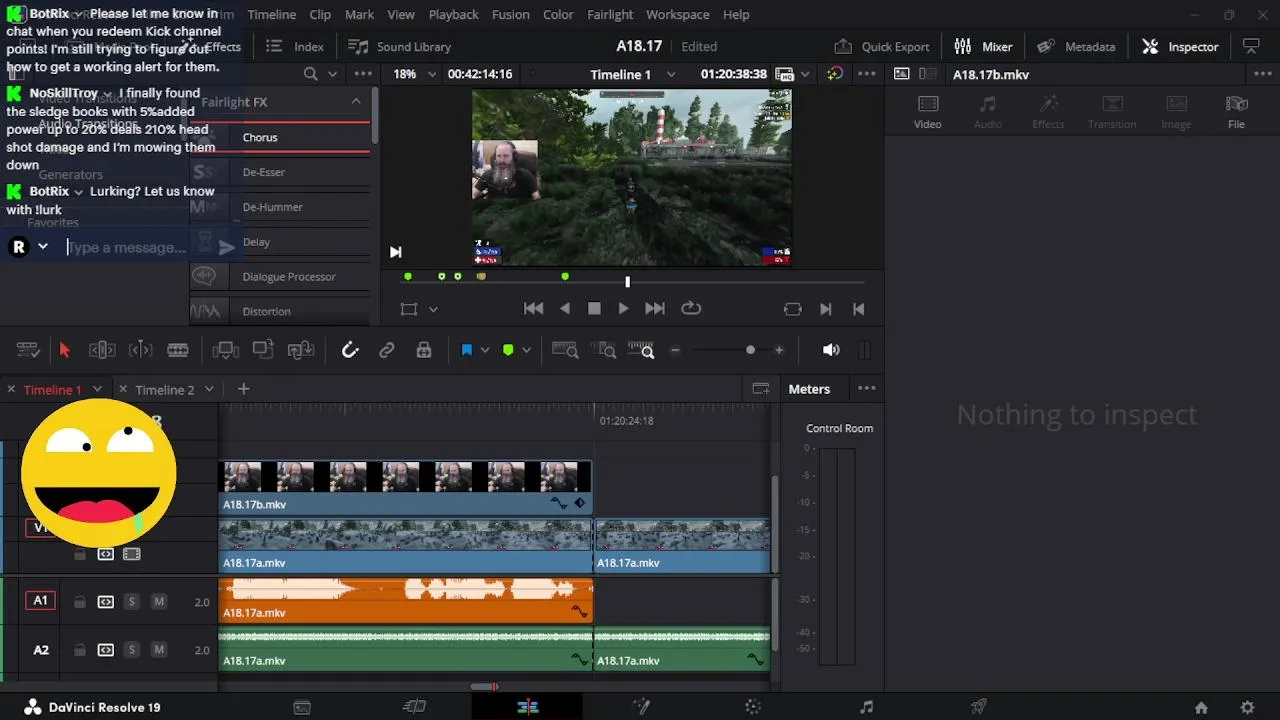Activate Trim Edit Mode tool
Image resolution: width=1280 pixels, height=720 pixels.
(x=102, y=350)
